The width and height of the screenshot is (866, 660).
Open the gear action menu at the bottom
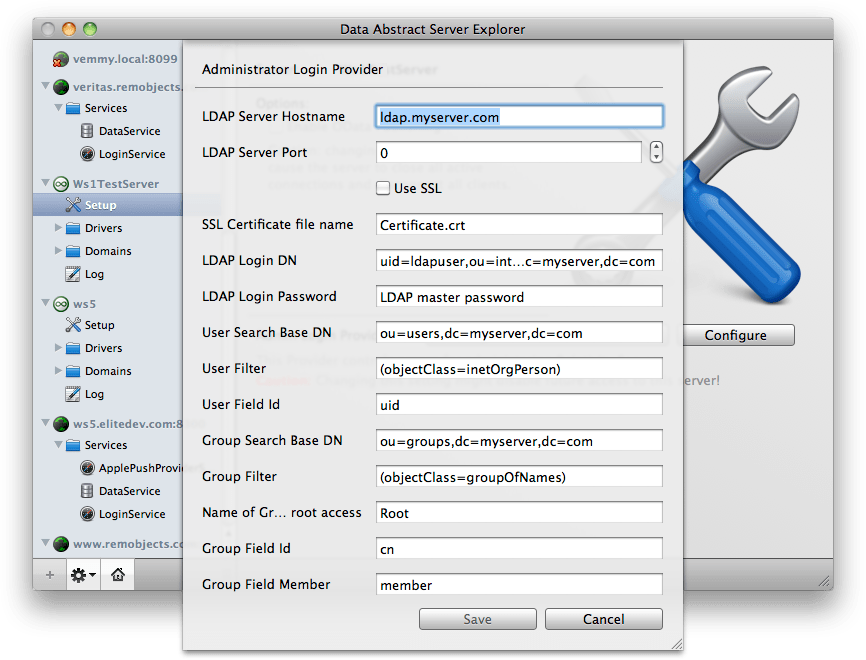[82, 575]
